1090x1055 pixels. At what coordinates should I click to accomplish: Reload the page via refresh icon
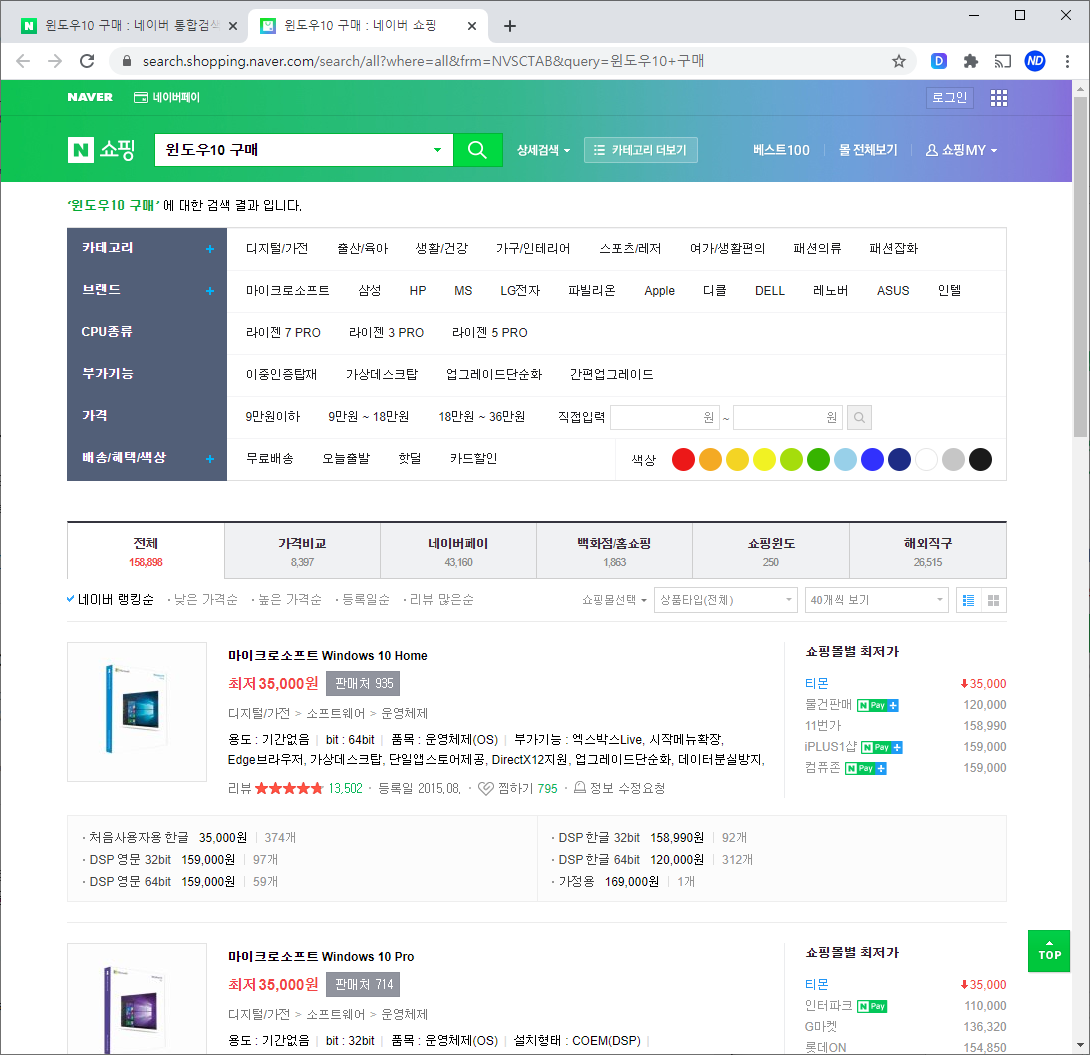point(87,61)
